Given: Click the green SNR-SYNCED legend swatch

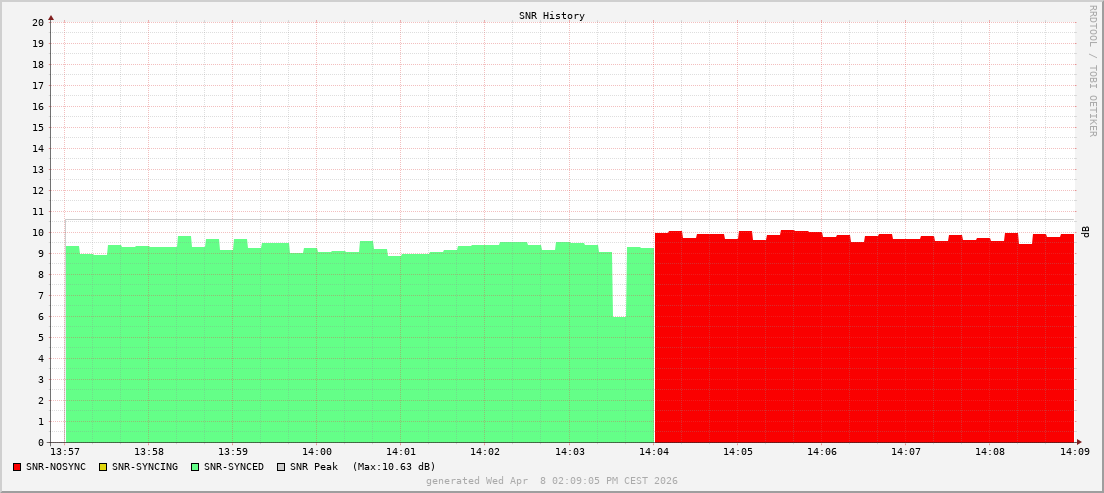Looking at the screenshot, I should 195,467.
